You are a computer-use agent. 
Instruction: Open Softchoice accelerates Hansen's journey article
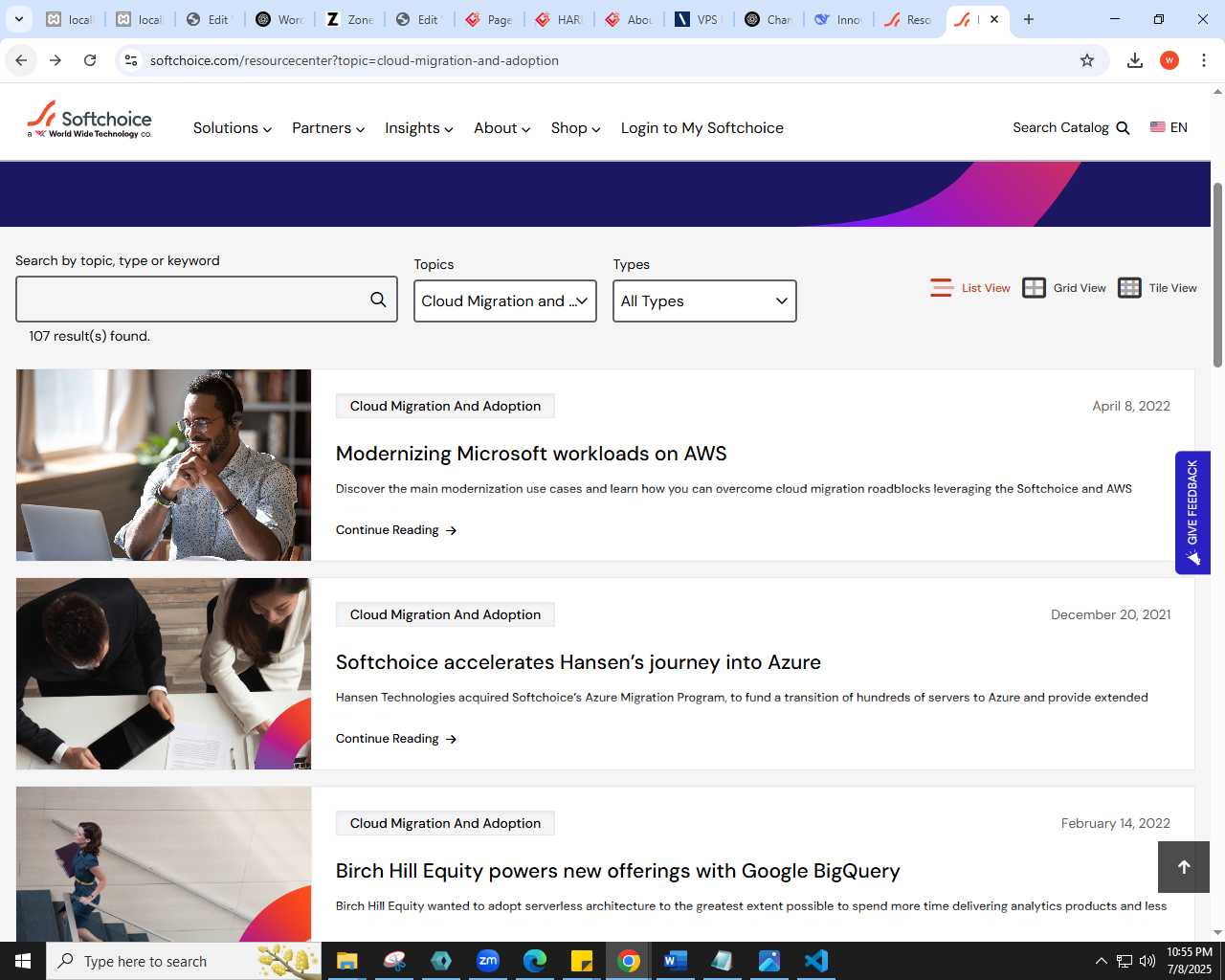pyautogui.click(x=578, y=662)
